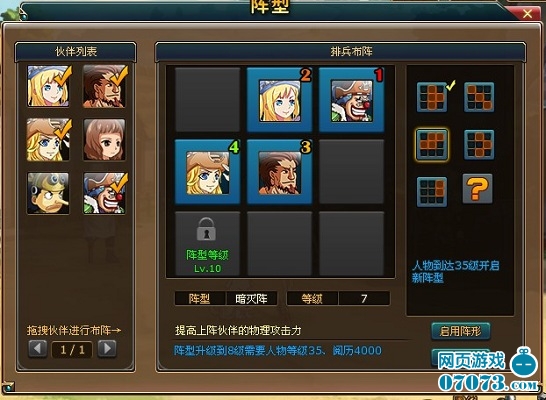Click the clown pirate in formation slot 1
Screen dimensions: 546x400
pos(352,100)
